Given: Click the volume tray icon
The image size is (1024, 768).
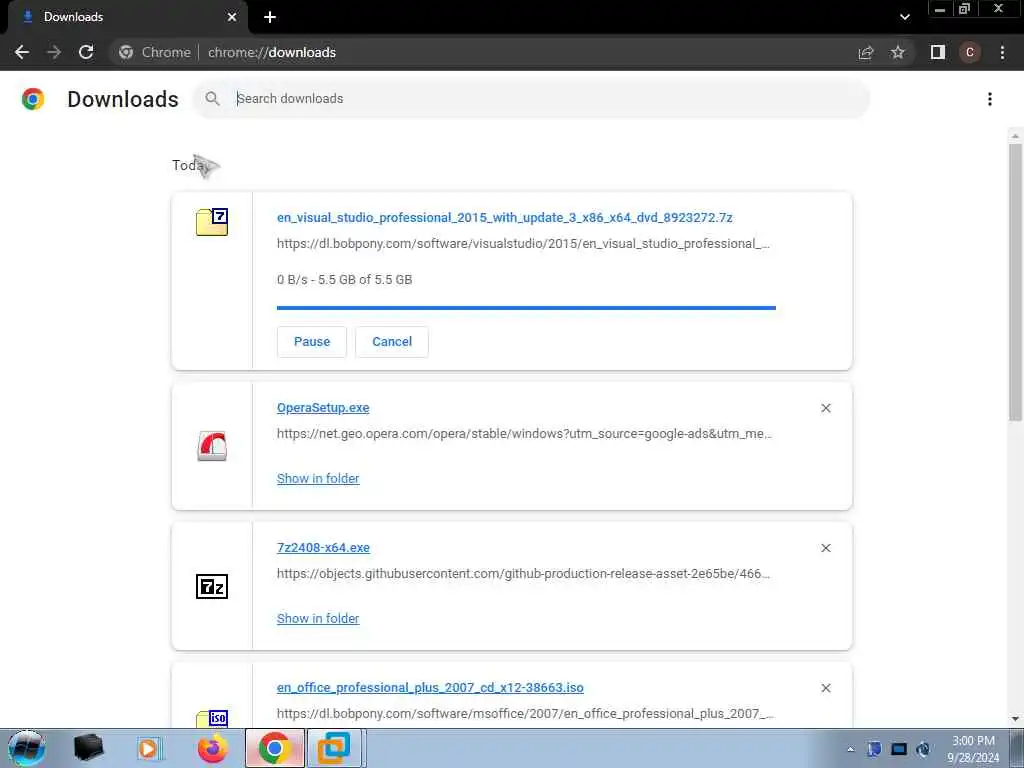Looking at the screenshot, I should pyautogui.click(x=923, y=749).
